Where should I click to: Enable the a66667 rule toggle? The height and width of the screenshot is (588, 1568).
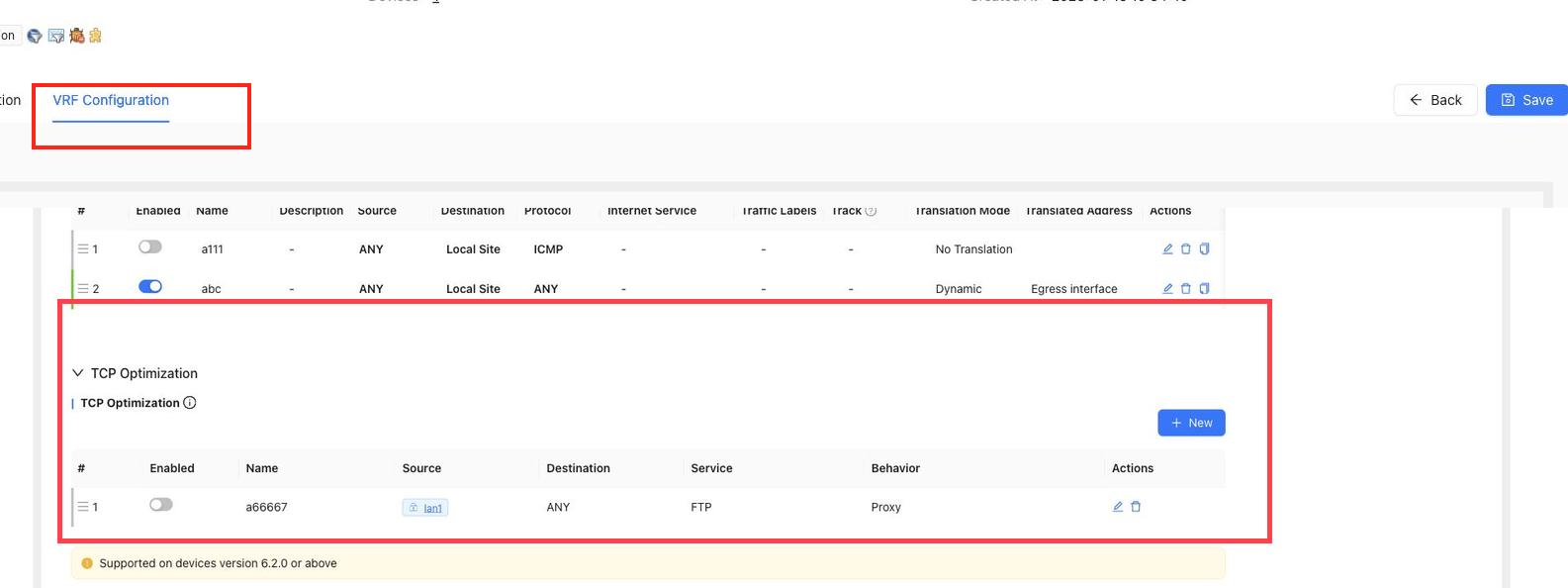[x=161, y=505]
